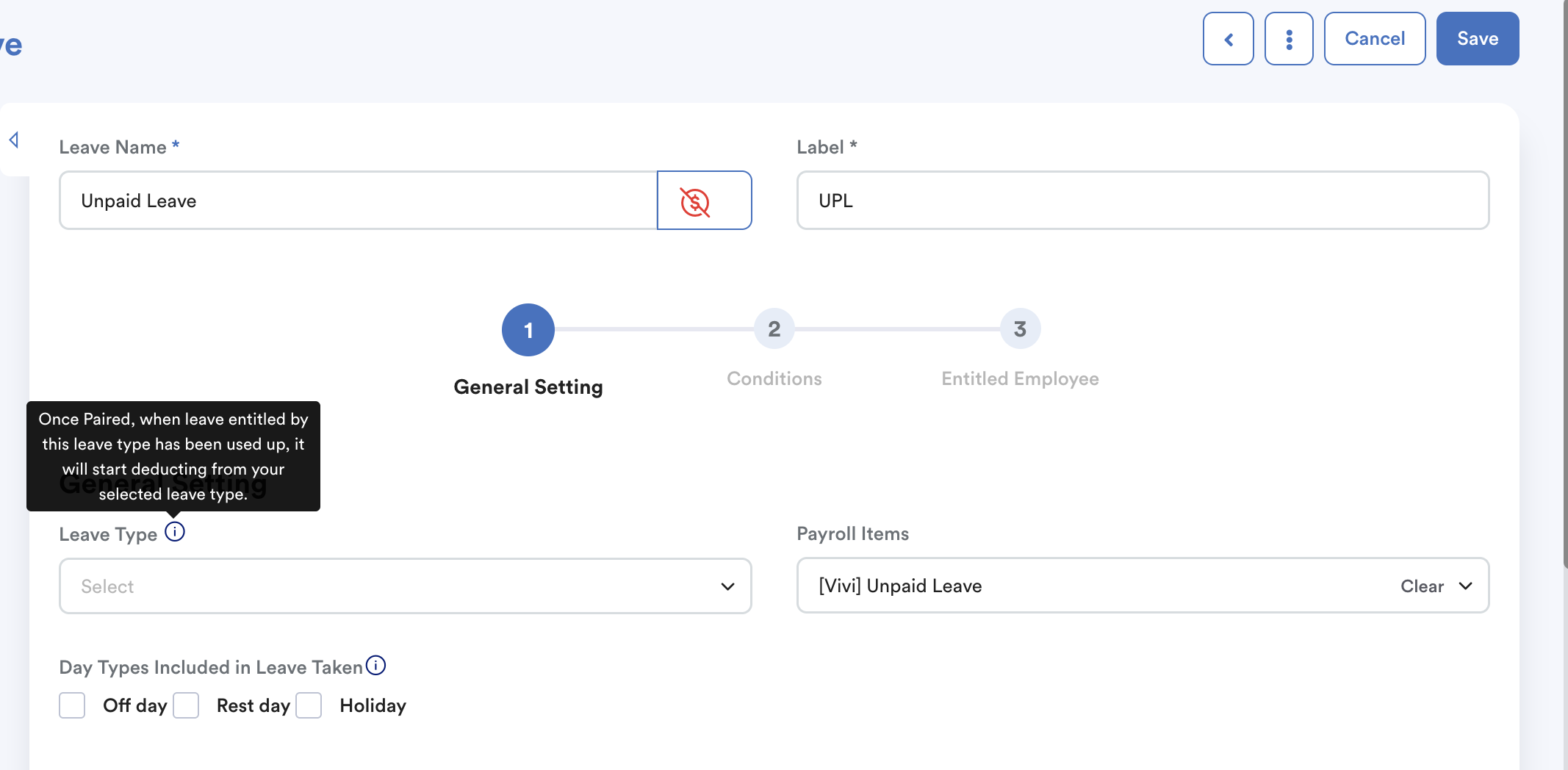Screen dimensions: 1568x770
Task: Edit the Leave Name field 'Unpaid Leave'
Action: click(359, 201)
